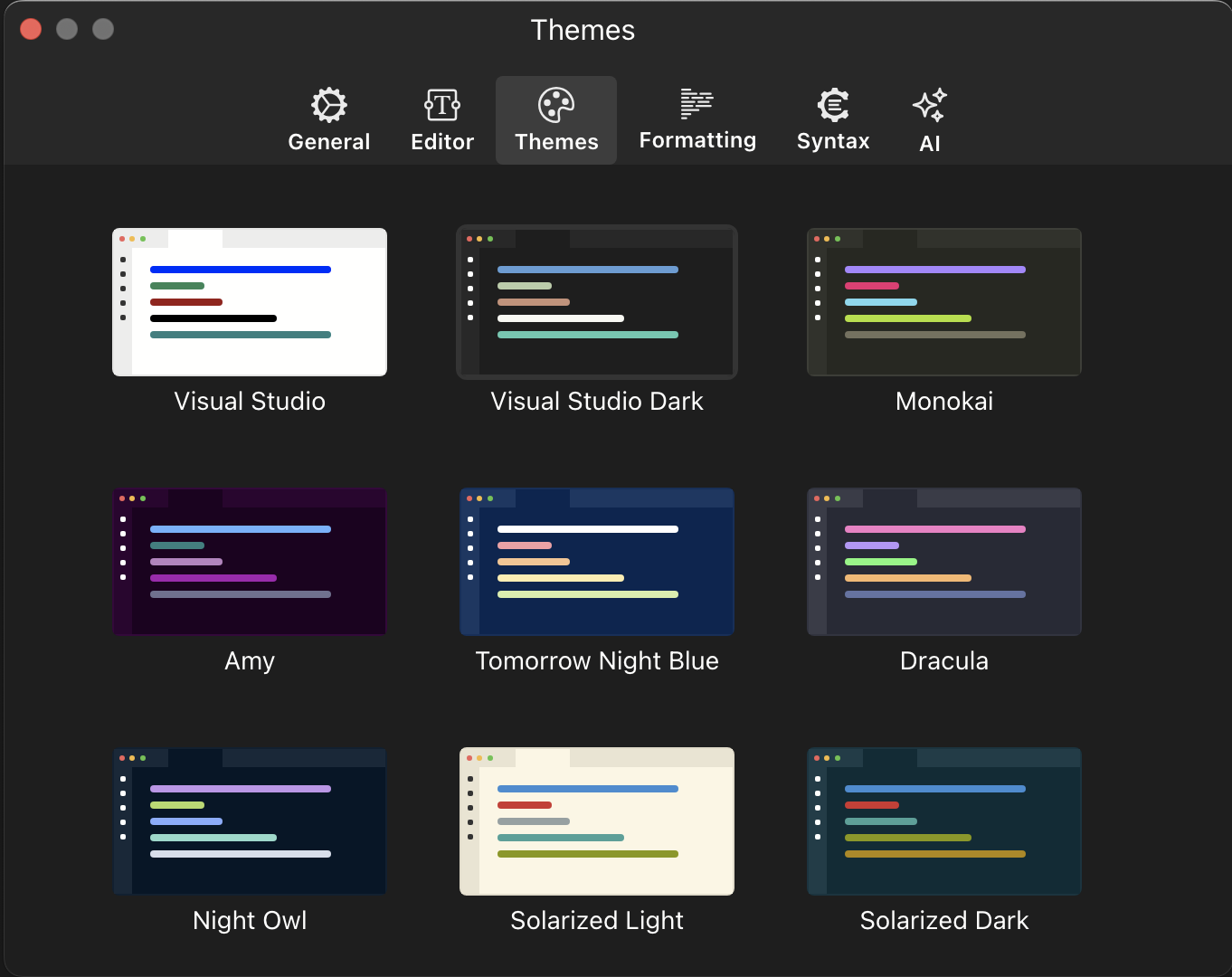Click the "Monokai" name text
Viewport: 1232px width, 977px height.
pos(944,401)
